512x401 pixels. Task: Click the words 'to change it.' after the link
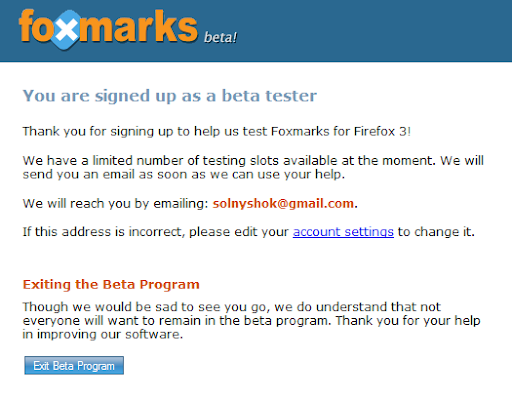436,232
